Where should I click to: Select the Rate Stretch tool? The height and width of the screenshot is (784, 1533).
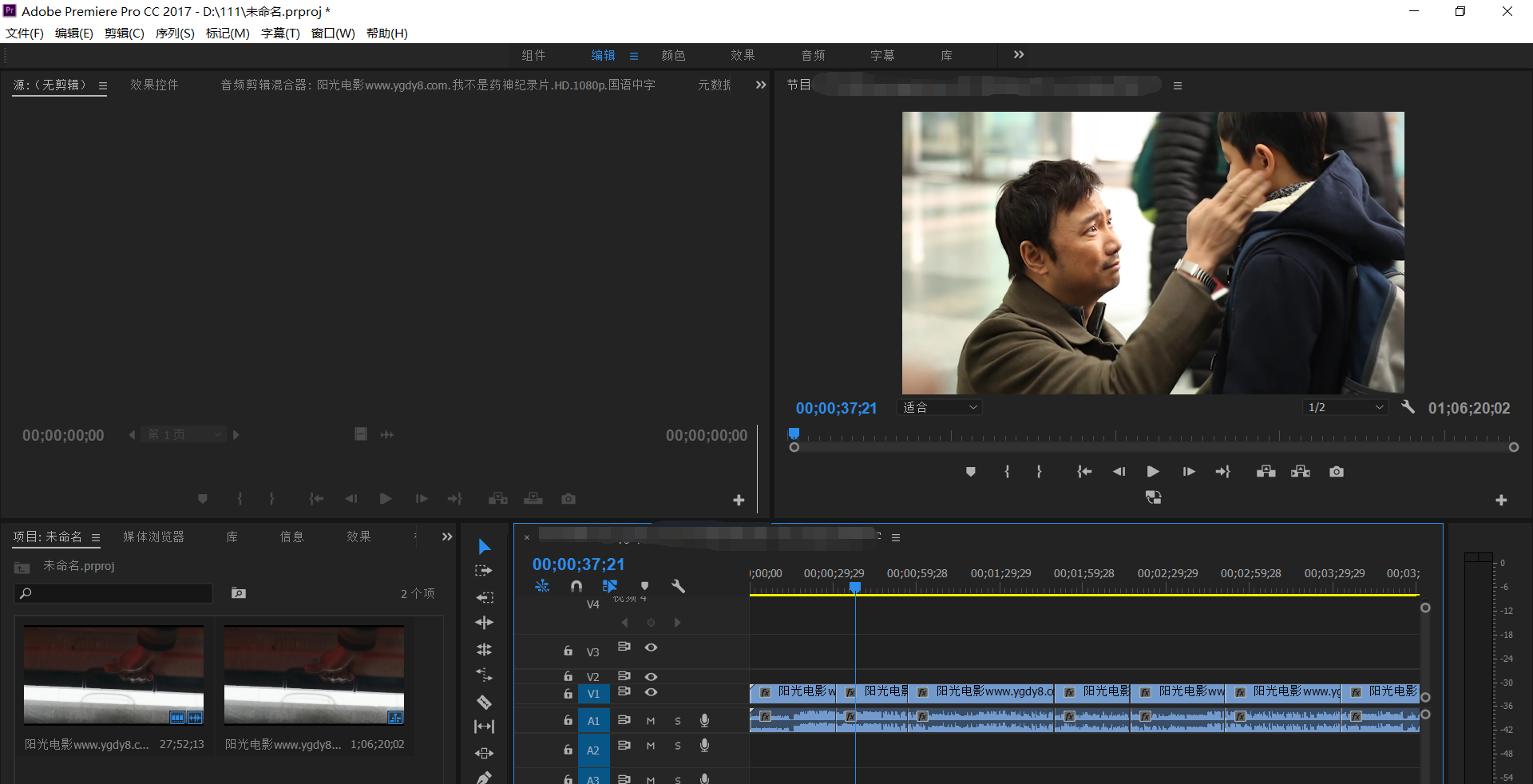[x=484, y=675]
